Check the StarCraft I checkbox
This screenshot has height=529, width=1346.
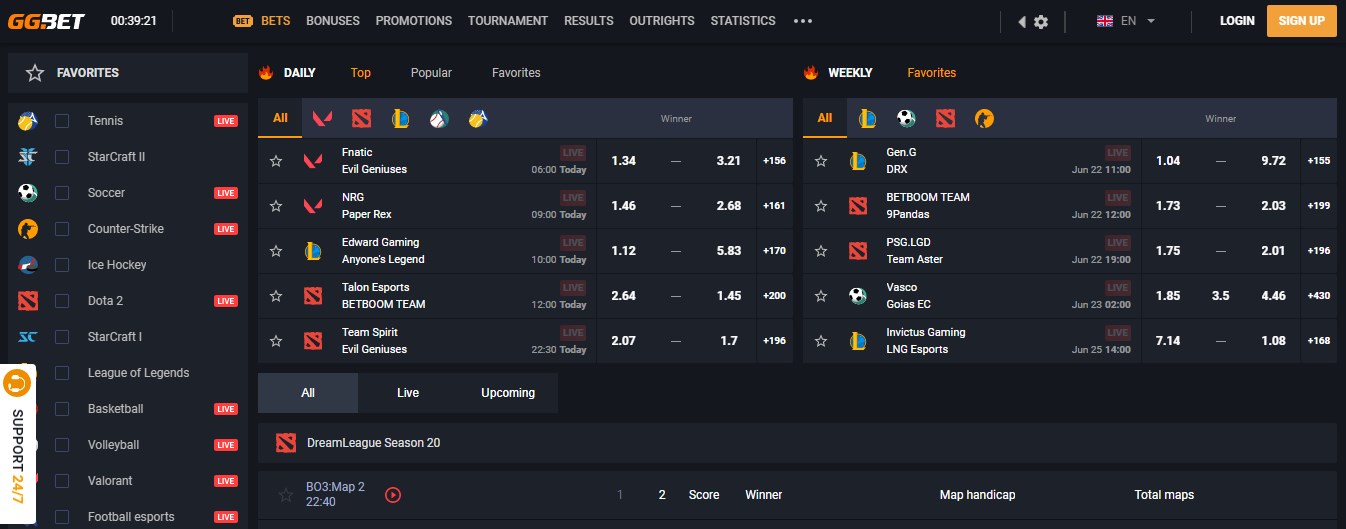pyautogui.click(x=62, y=337)
